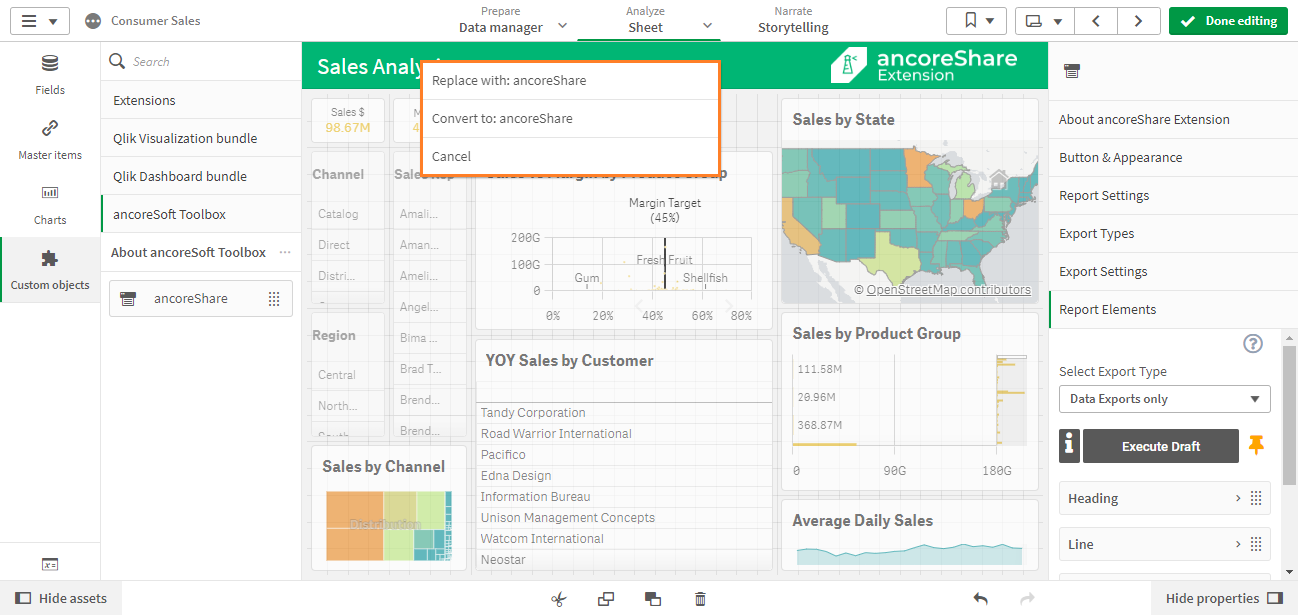1298x615 pixels.
Task: Open the Bookmarks dropdown
Action: pos(977,21)
